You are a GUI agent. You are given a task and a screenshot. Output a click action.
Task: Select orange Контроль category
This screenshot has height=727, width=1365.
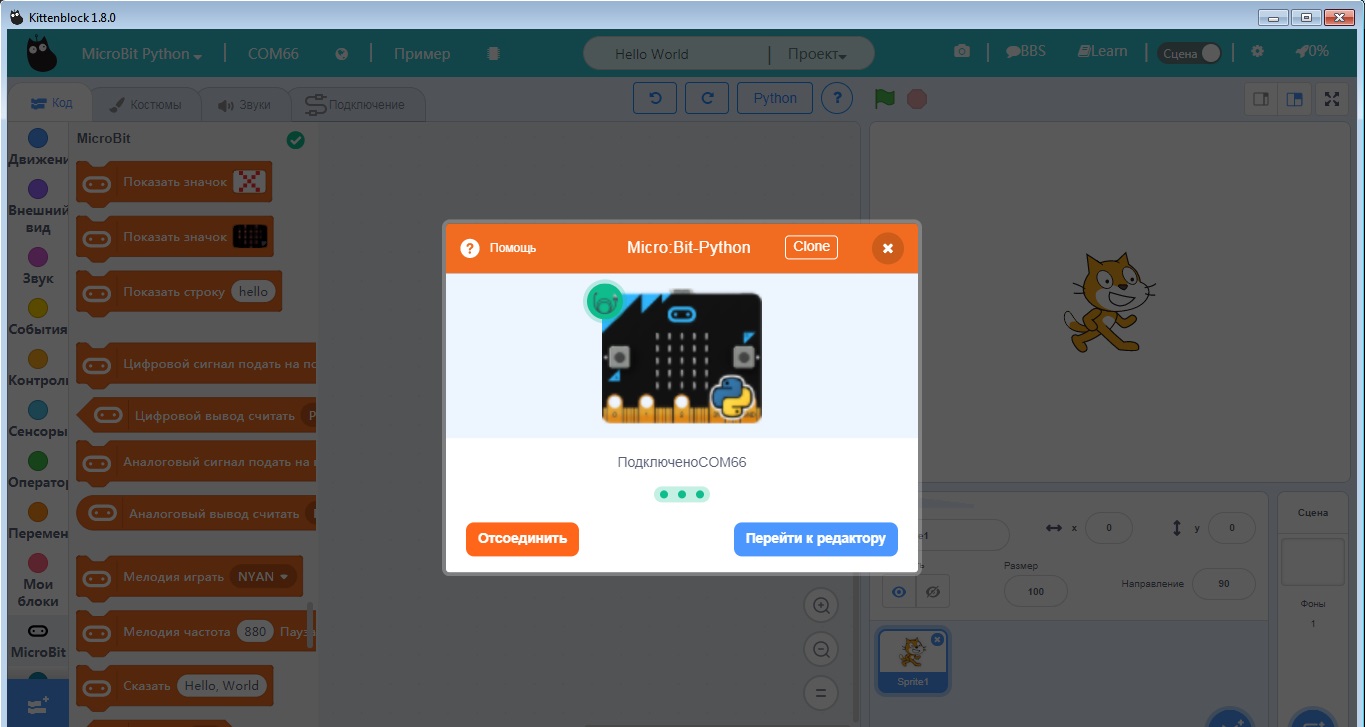click(x=38, y=359)
